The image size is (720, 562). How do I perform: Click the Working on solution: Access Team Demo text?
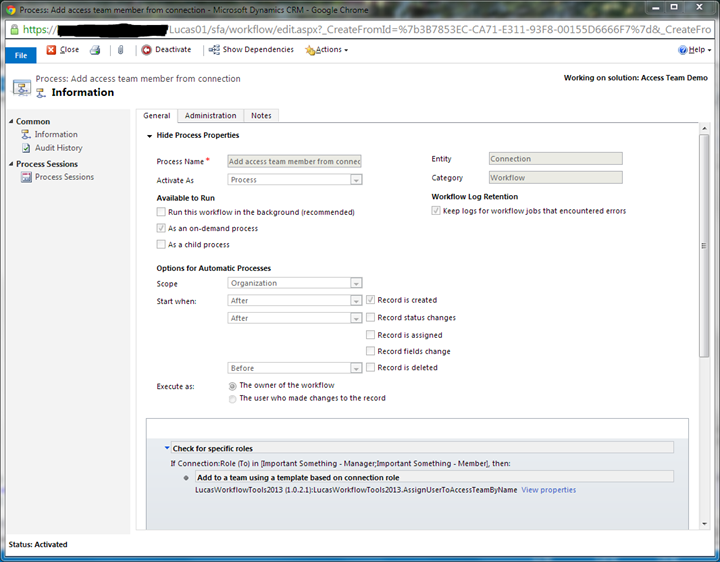pos(636,78)
